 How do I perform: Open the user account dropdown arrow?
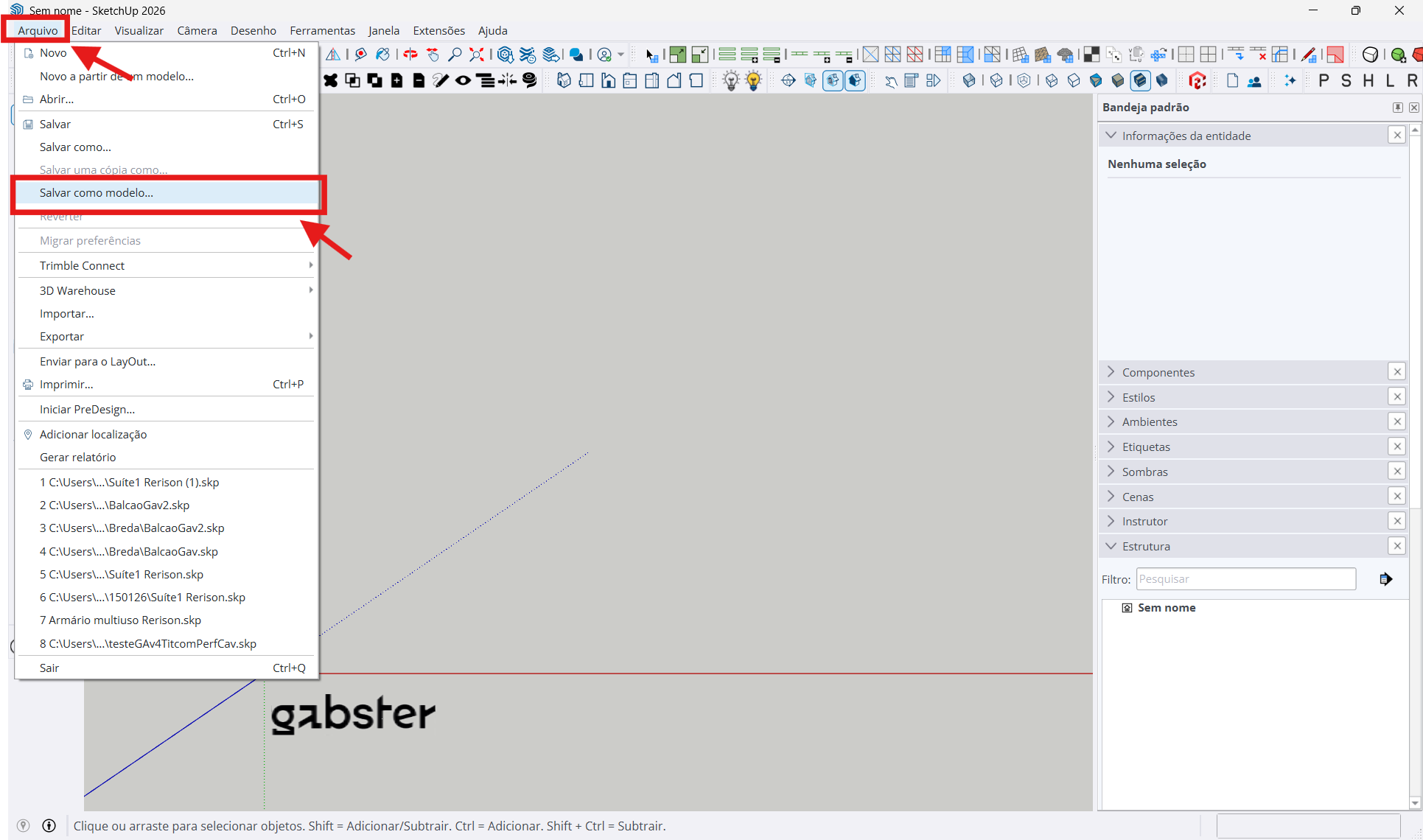click(x=621, y=55)
